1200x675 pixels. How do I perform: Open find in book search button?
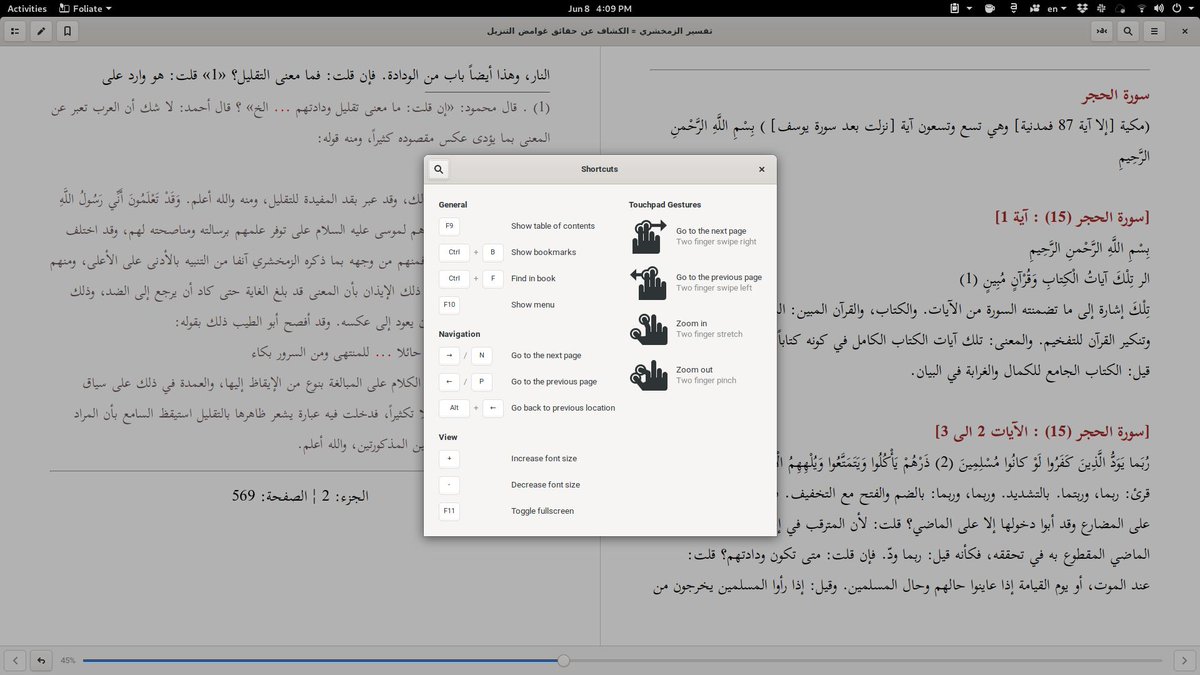[1128, 31]
